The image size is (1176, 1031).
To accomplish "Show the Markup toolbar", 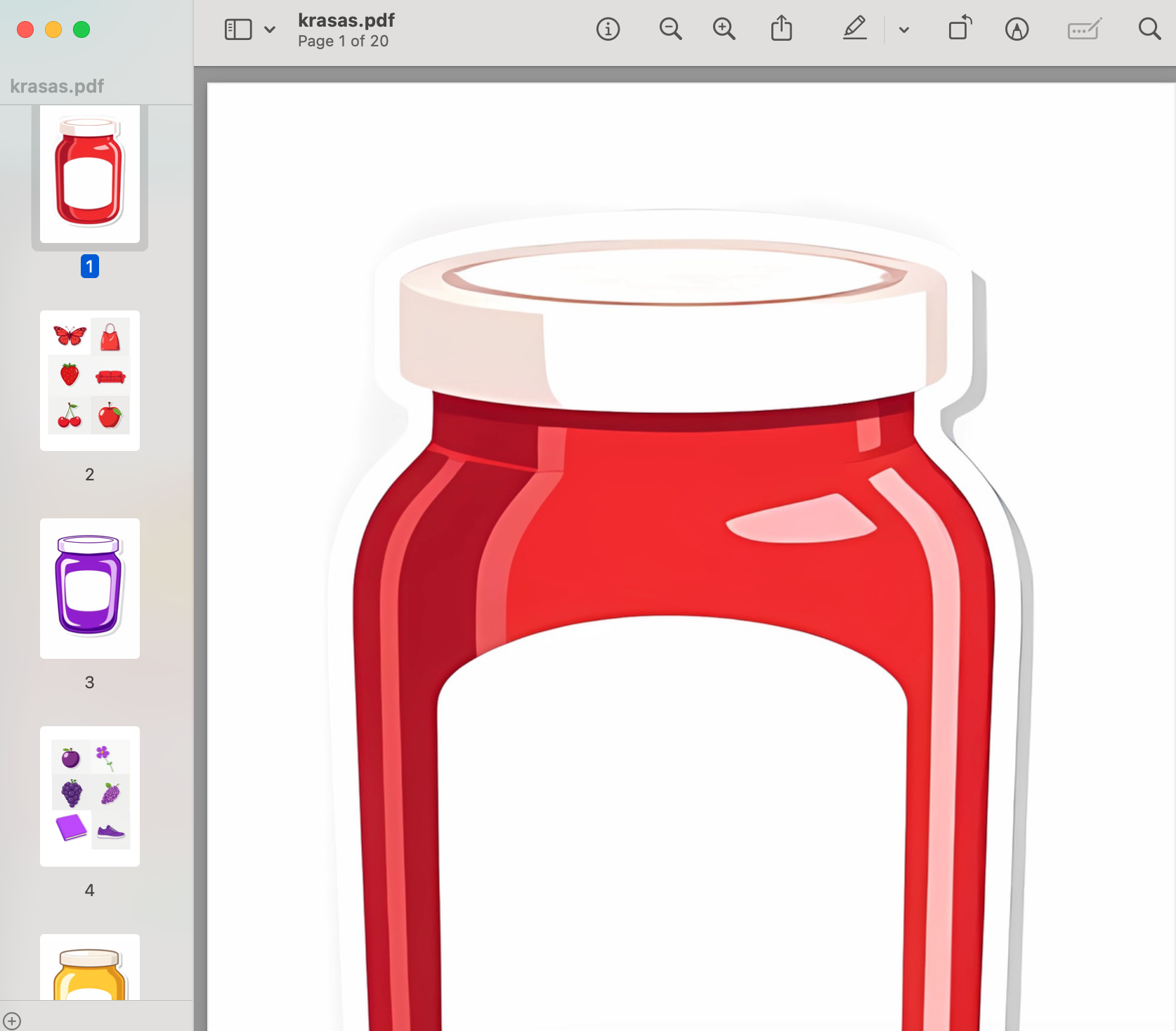I will 1017,29.
